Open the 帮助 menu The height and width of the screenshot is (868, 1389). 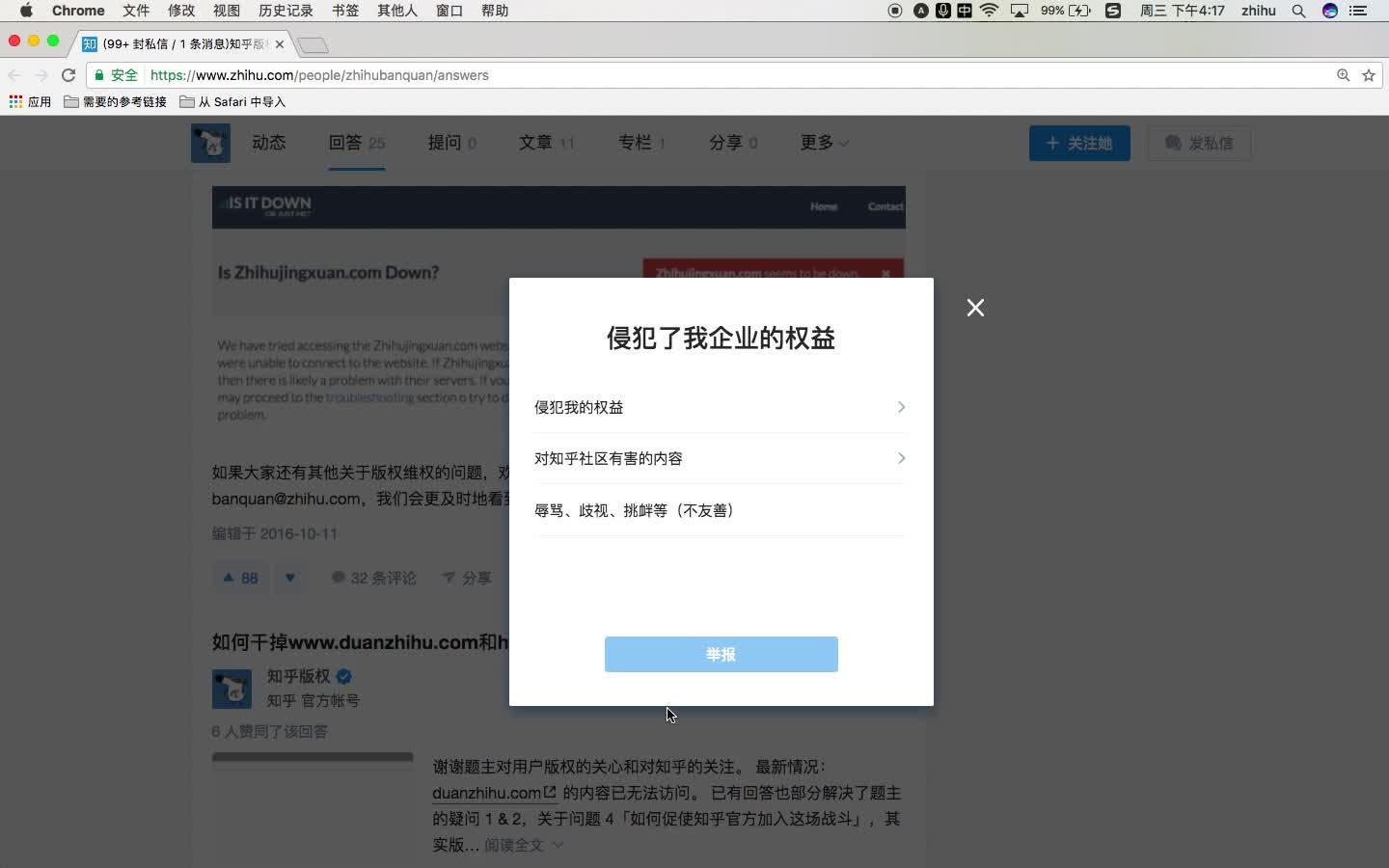[x=495, y=11]
